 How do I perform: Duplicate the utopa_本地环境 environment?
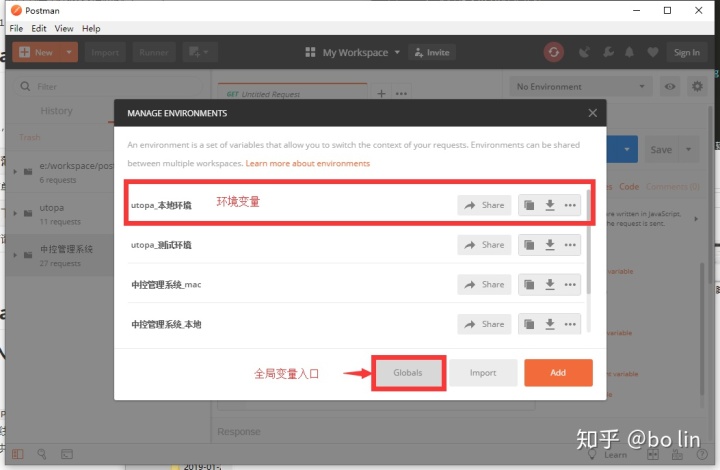529,205
